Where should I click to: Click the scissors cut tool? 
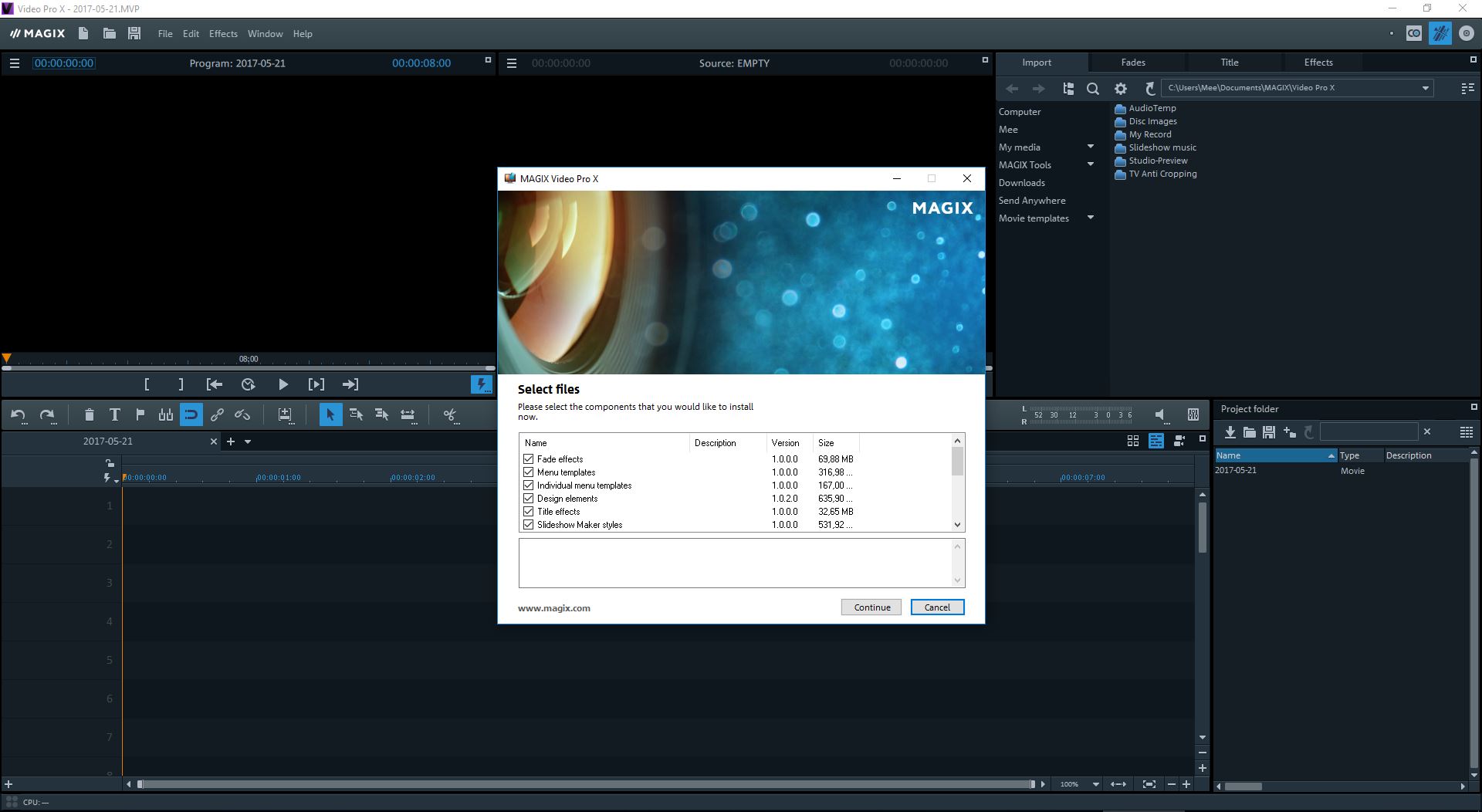[450, 415]
